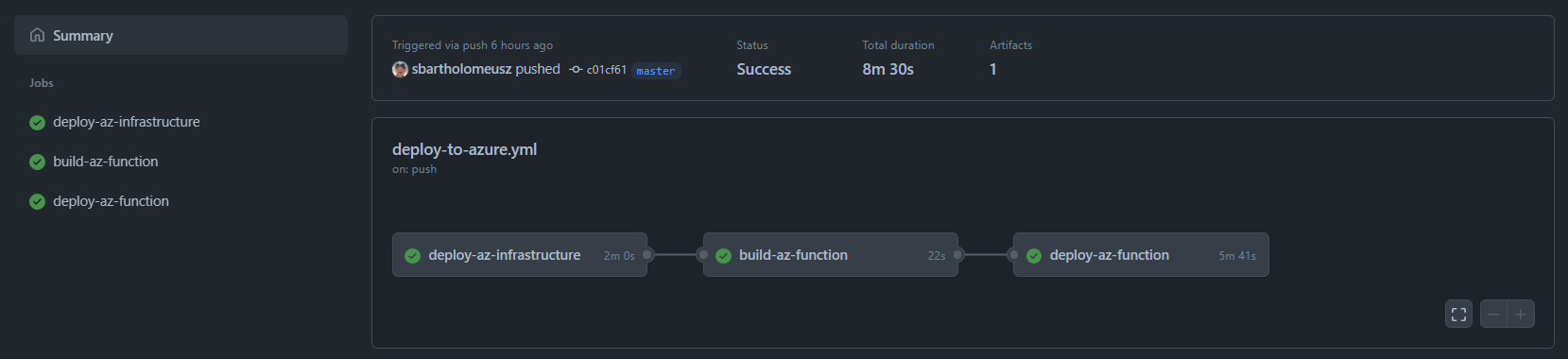
Task: Open the Artifacts count 1
Action: [x=992, y=69]
